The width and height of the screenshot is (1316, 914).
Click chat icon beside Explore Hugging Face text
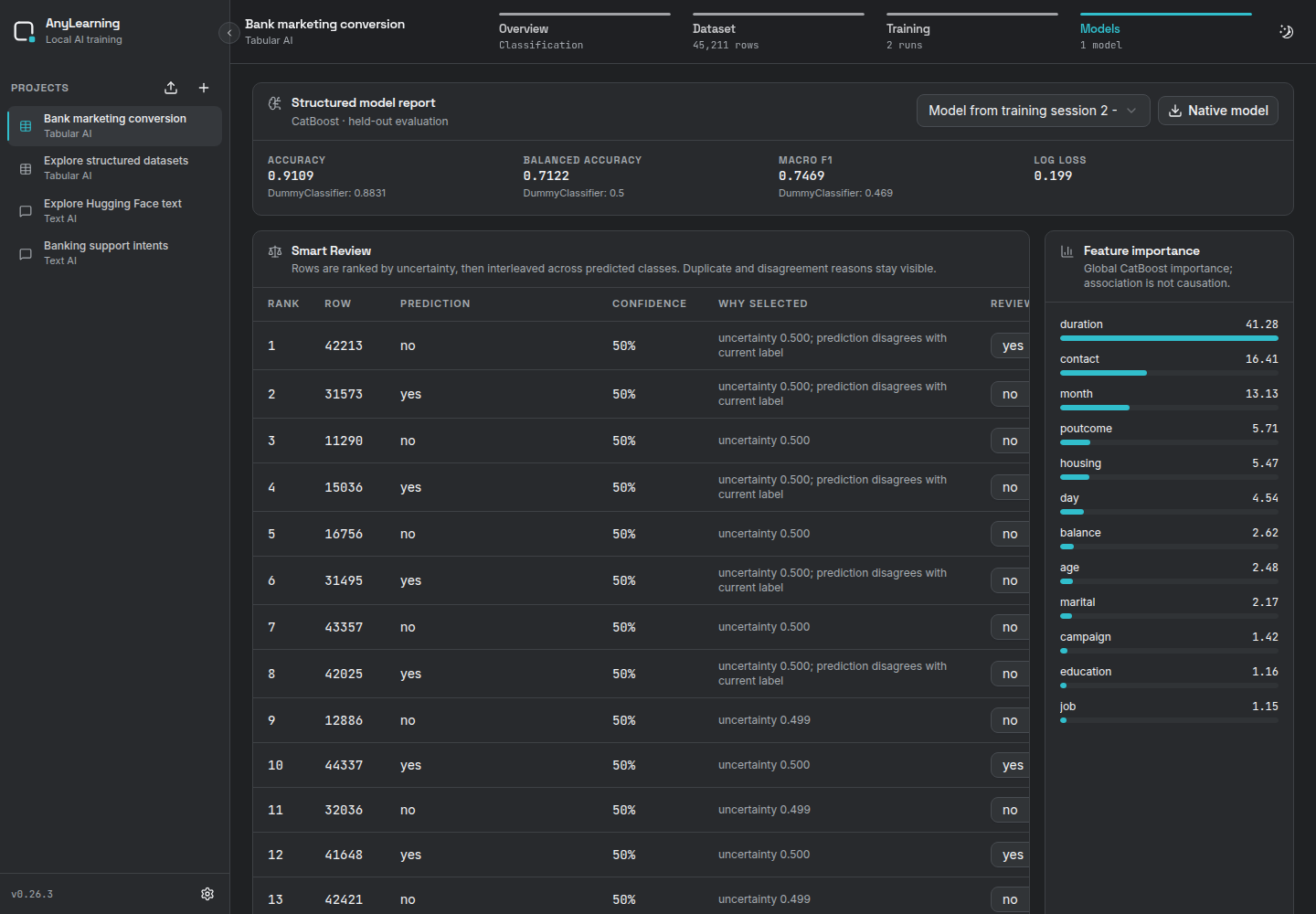point(26,211)
